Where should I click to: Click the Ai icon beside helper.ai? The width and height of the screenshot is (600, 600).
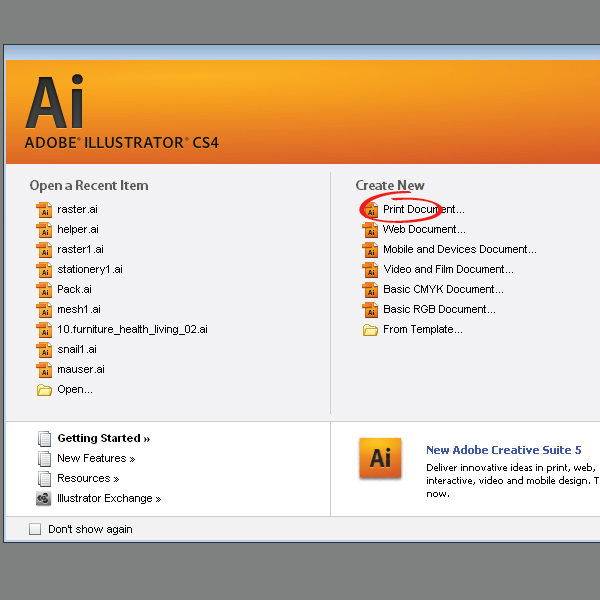click(x=44, y=230)
